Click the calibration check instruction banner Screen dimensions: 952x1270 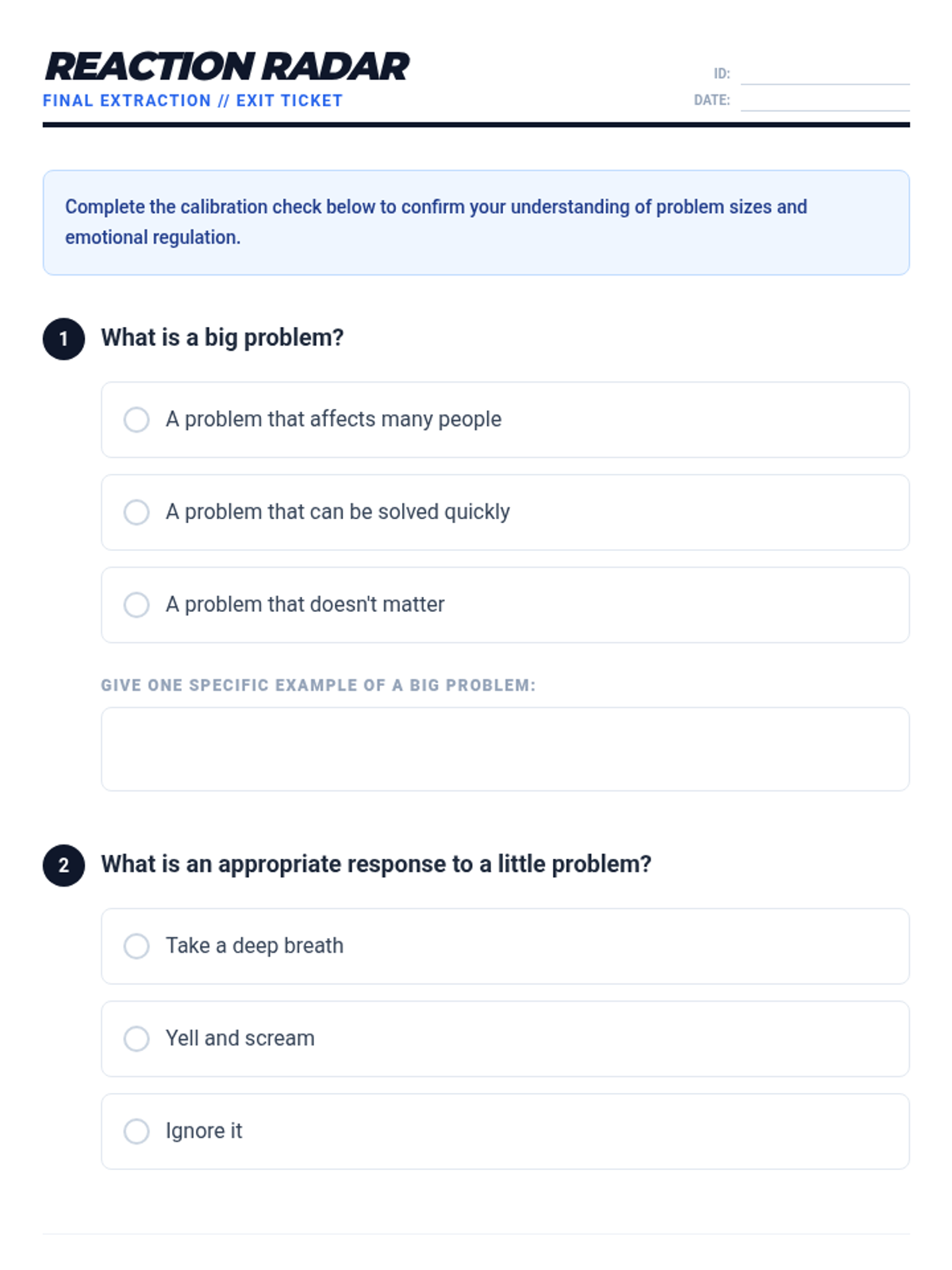(x=476, y=222)
